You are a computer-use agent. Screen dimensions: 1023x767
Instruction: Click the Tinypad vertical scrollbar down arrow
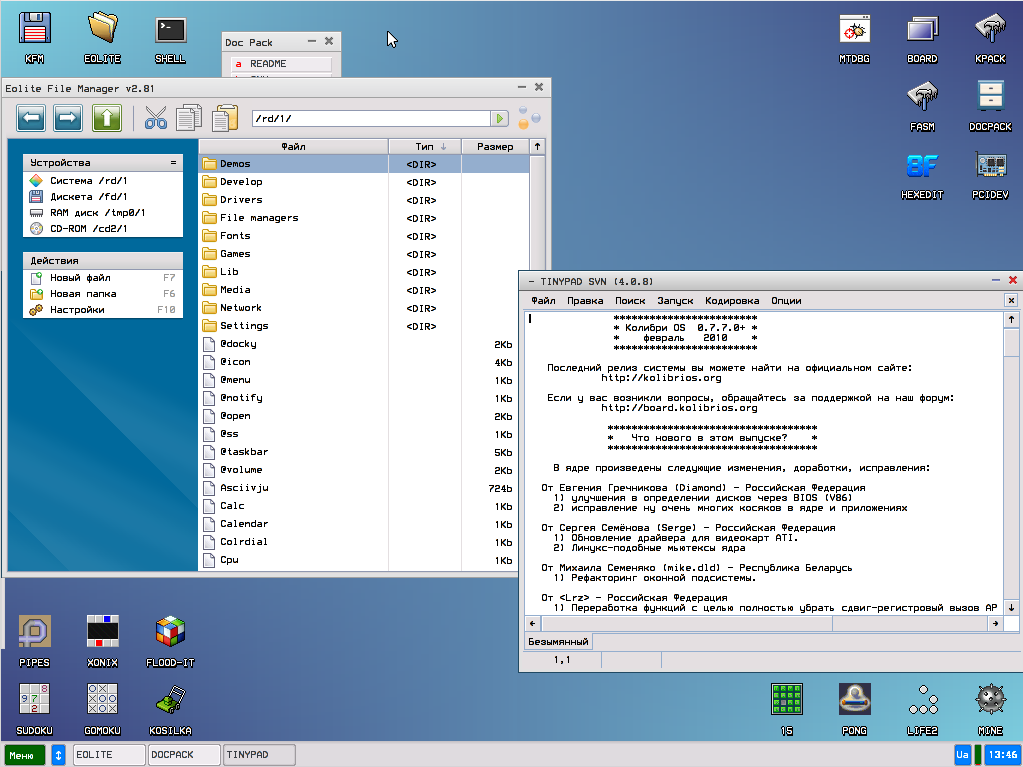(1013, 606)
